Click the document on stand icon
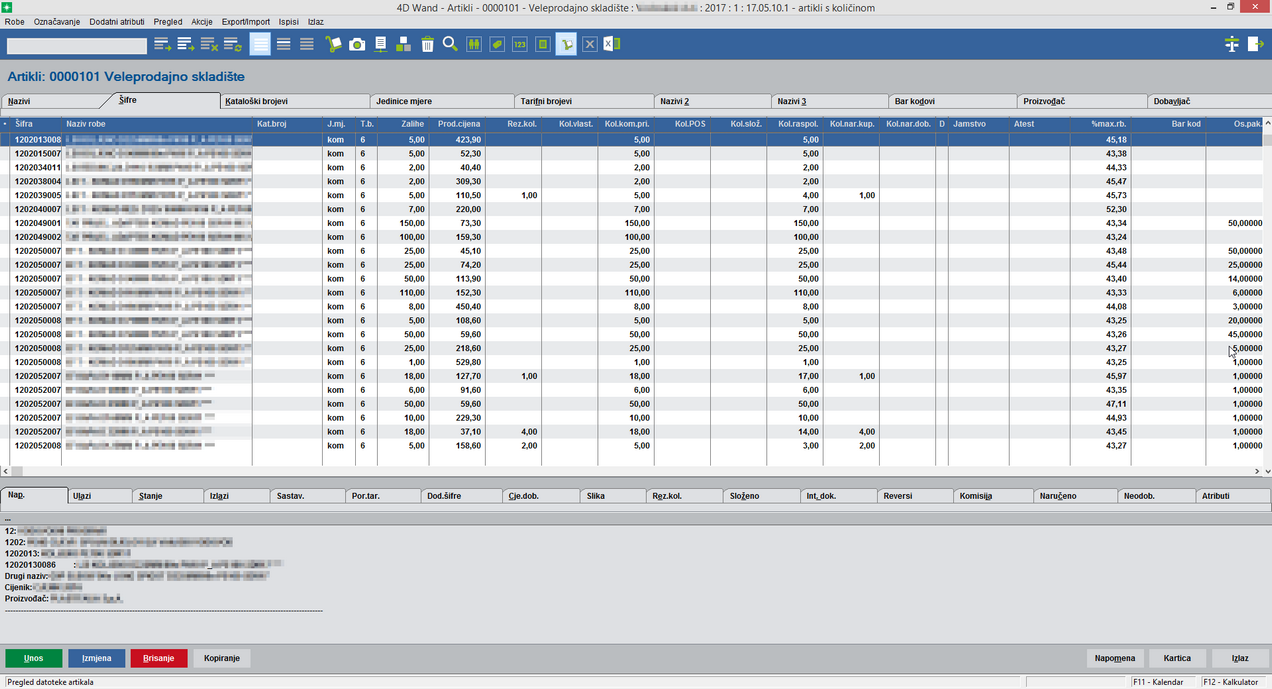Viewport: 1272px width, 689px height. point(381,44)
